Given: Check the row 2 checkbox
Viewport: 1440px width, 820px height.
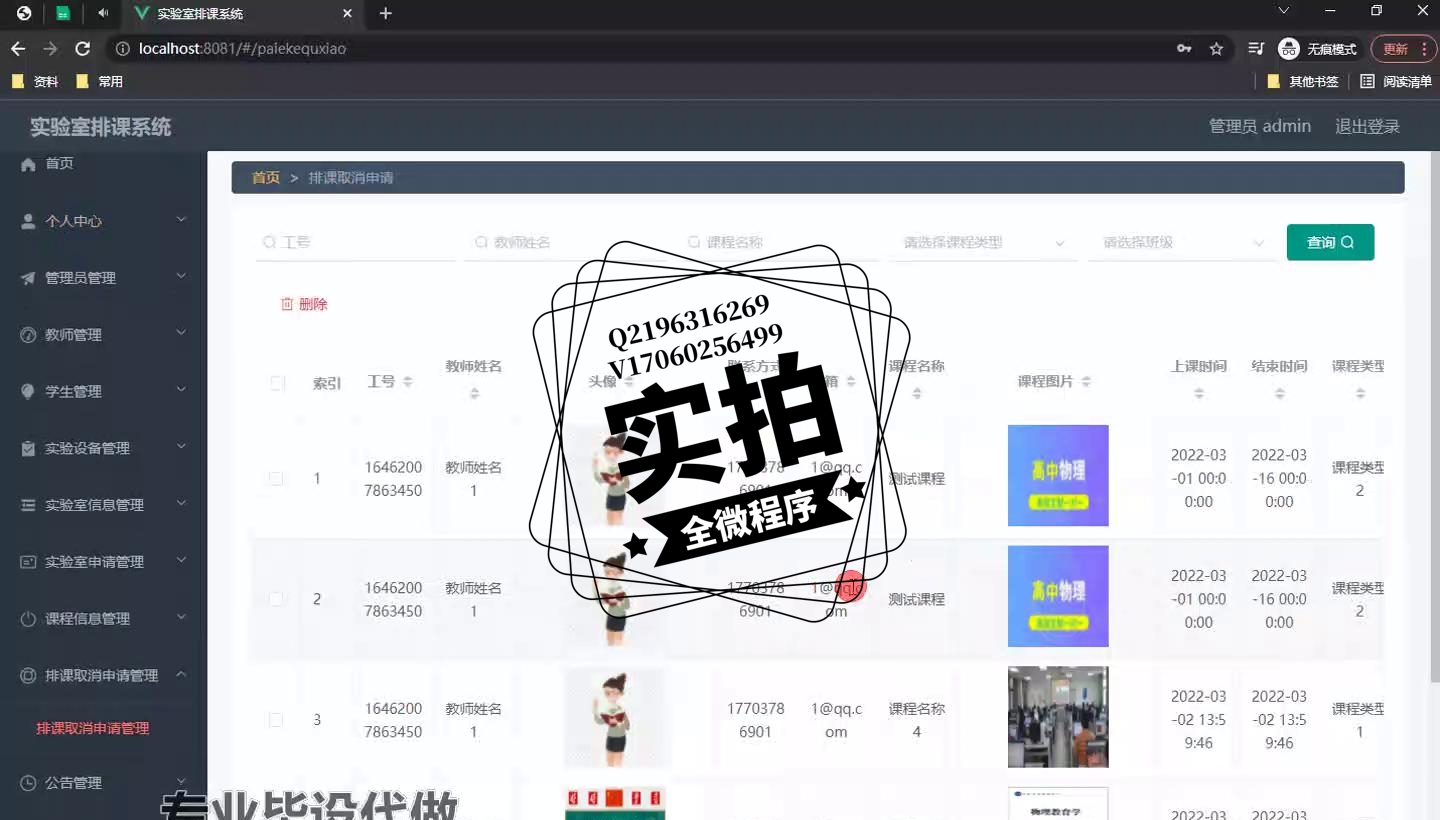Looking at the screenshot, I should coord(276,599).
